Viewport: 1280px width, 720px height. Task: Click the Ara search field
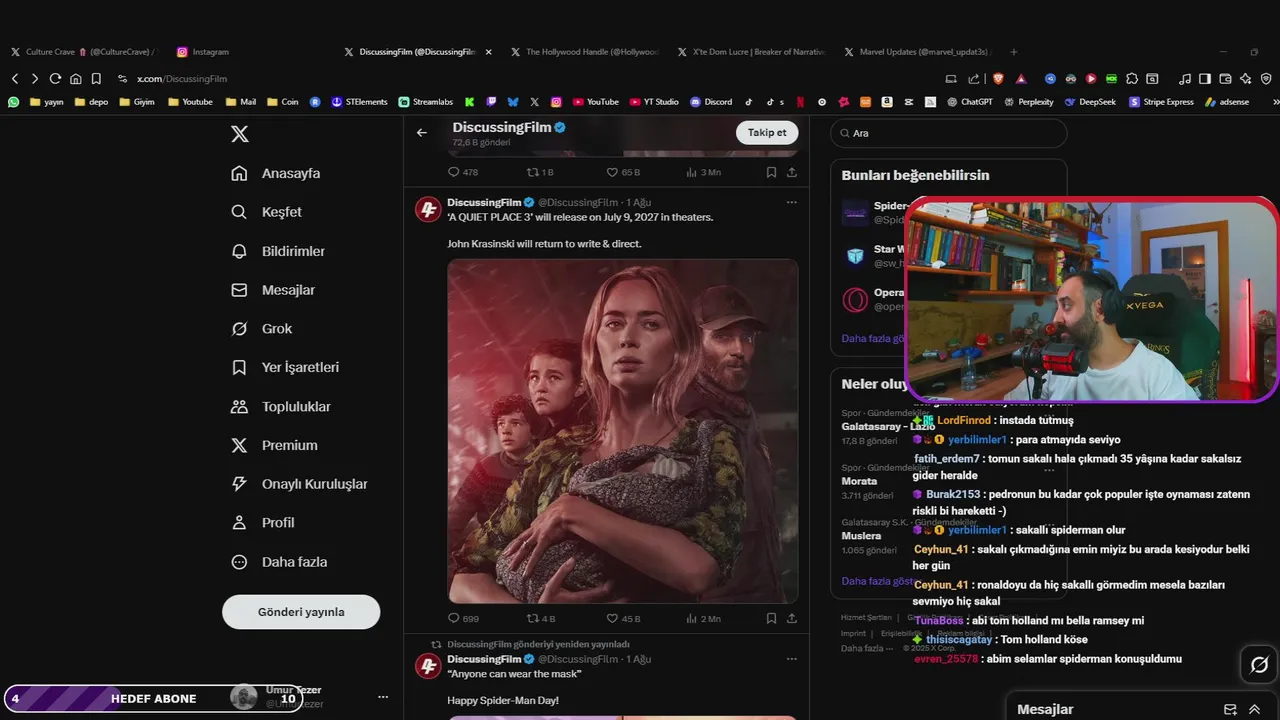coord(948,133)
